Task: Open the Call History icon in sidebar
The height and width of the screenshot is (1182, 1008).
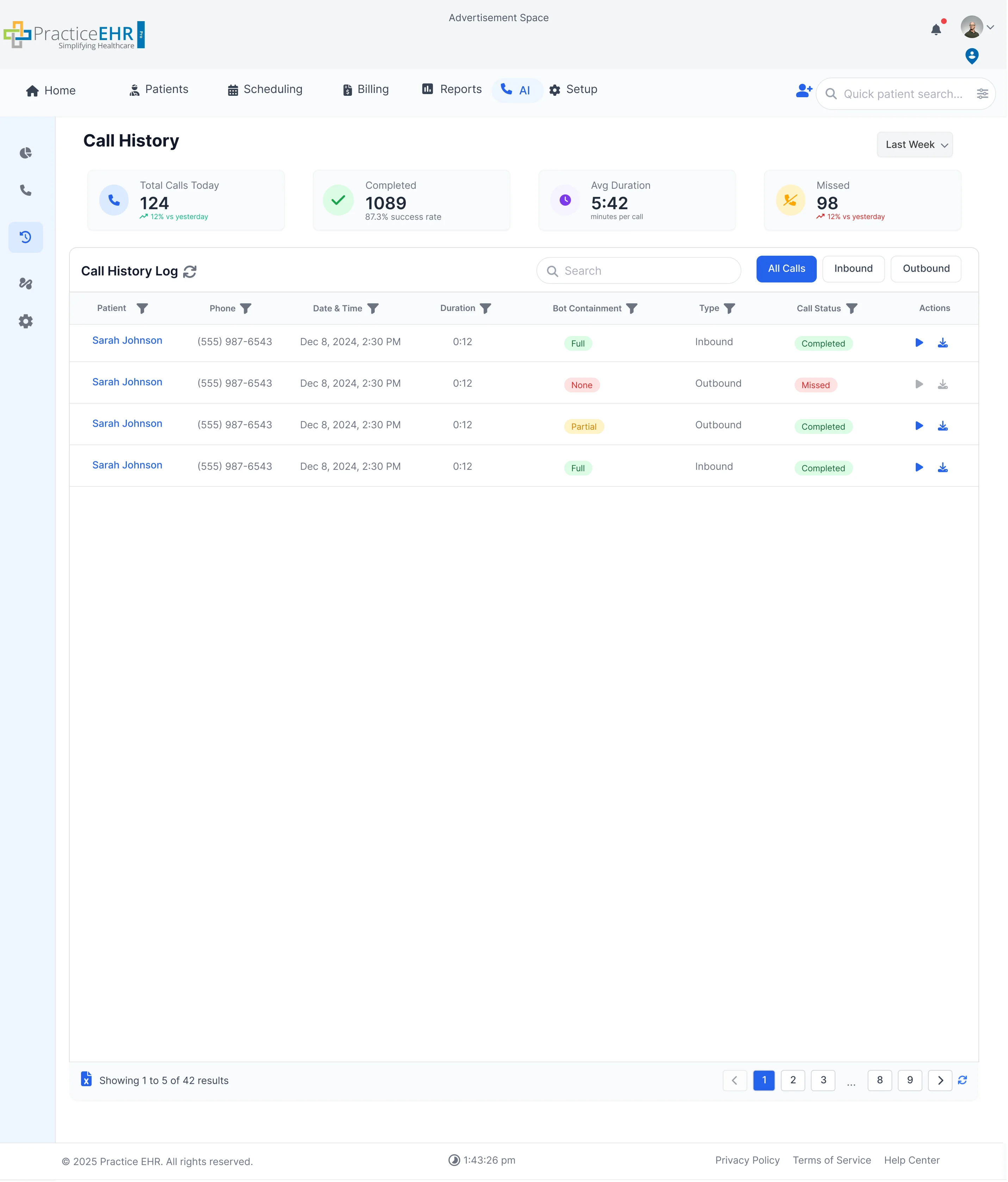Action: 26,237
